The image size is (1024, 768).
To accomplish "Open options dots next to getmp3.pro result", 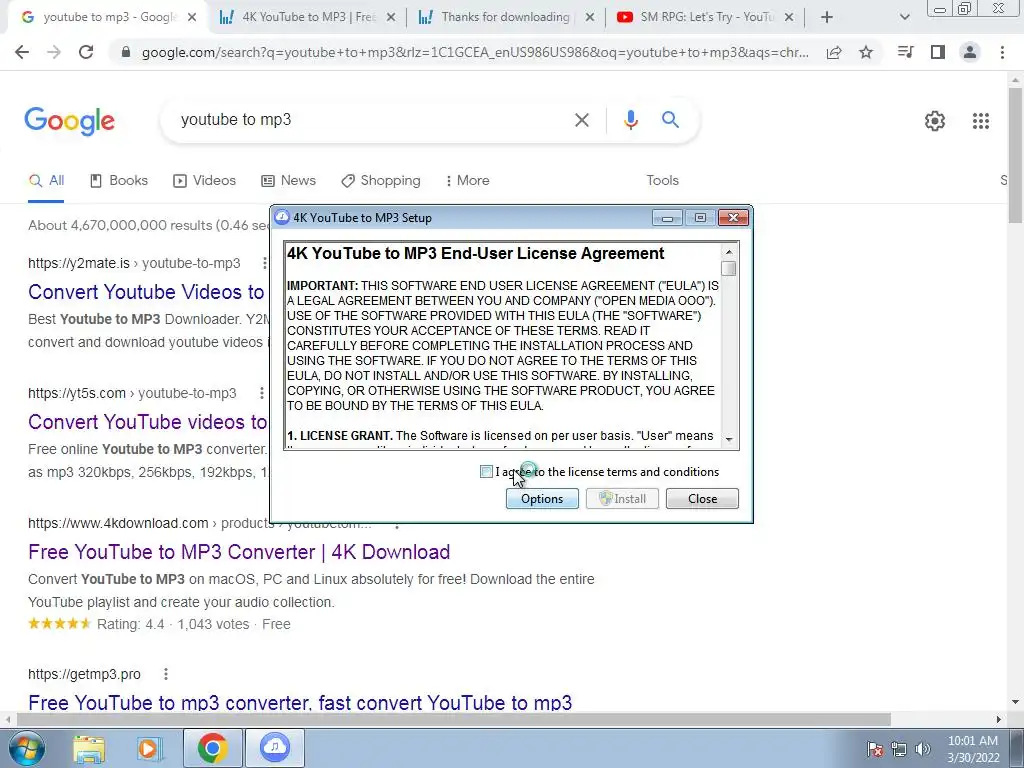I will [166, 674].
